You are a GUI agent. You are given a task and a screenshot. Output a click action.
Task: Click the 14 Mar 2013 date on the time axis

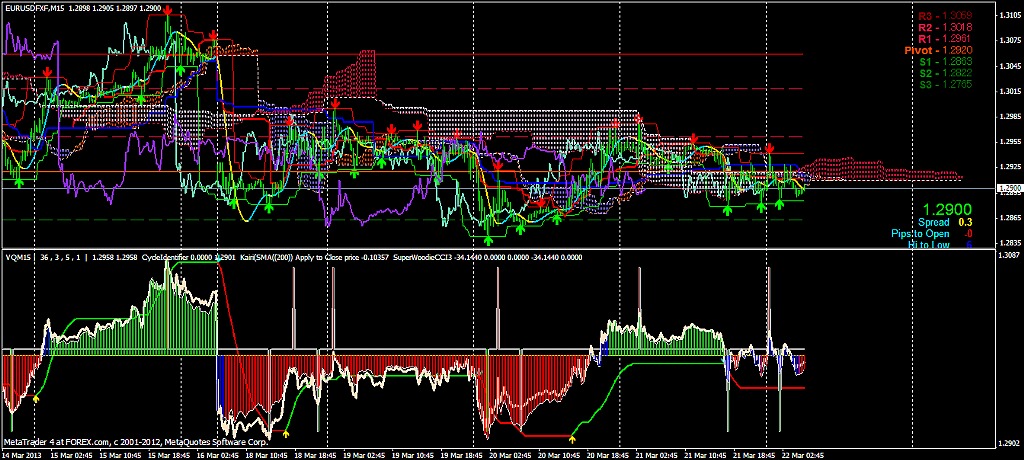coord(22,453)
